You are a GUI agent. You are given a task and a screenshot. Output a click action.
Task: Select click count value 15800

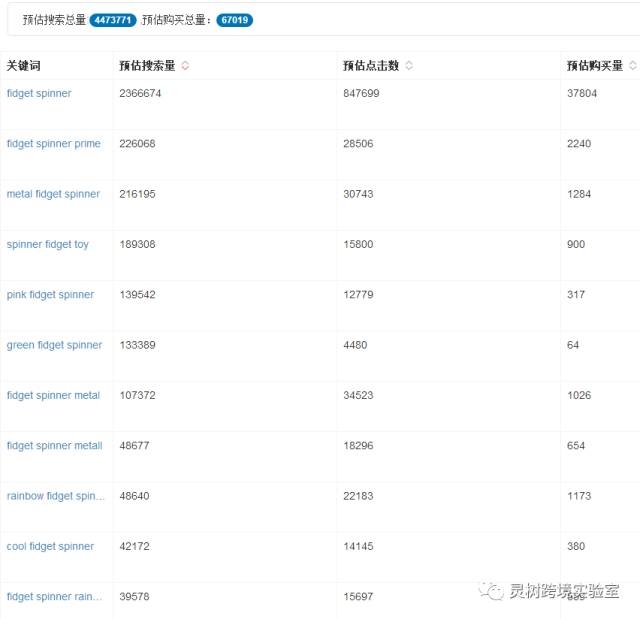[358, 244]
